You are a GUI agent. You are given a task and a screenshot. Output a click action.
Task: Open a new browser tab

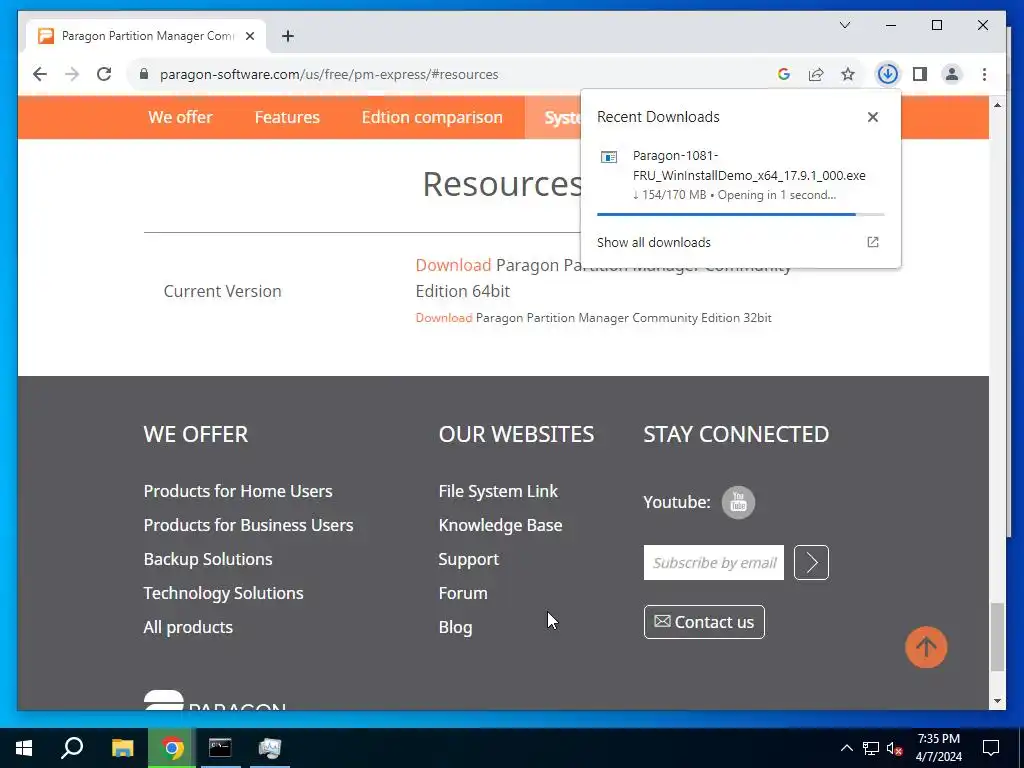tap(288, 36)
